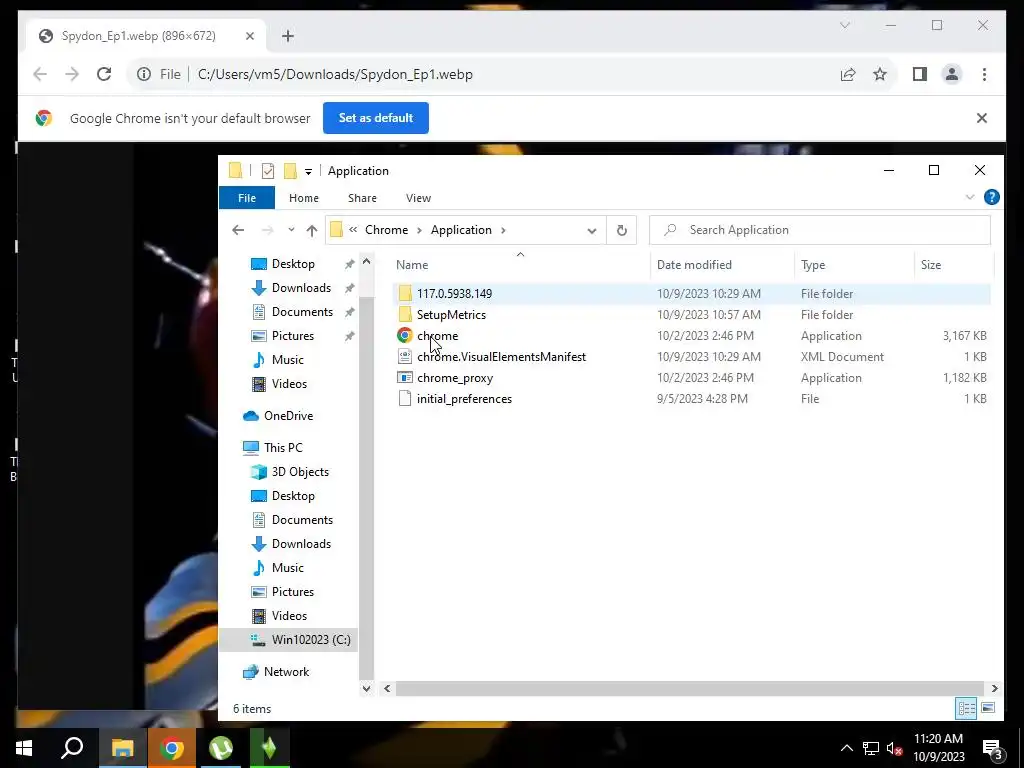Screen dimensions: 1024x768
Task: Go up one folder level
Action: coord(312,231)
